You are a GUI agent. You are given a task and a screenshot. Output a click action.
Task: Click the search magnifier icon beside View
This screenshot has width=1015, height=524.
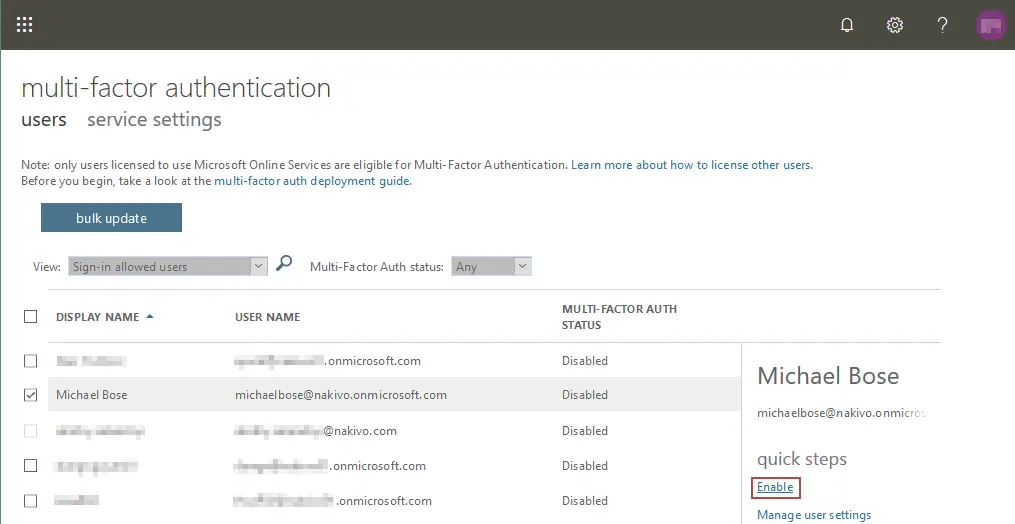pyautogui.click(x=284, y=263)
